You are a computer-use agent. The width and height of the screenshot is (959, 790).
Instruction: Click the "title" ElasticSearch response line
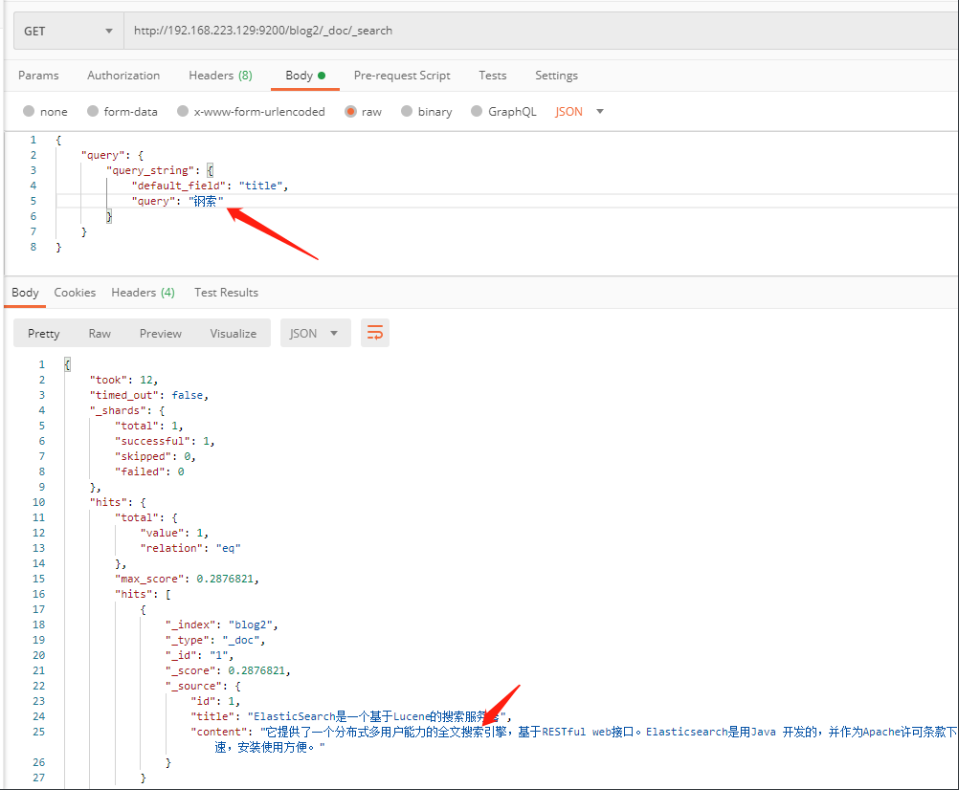(350, 716)
